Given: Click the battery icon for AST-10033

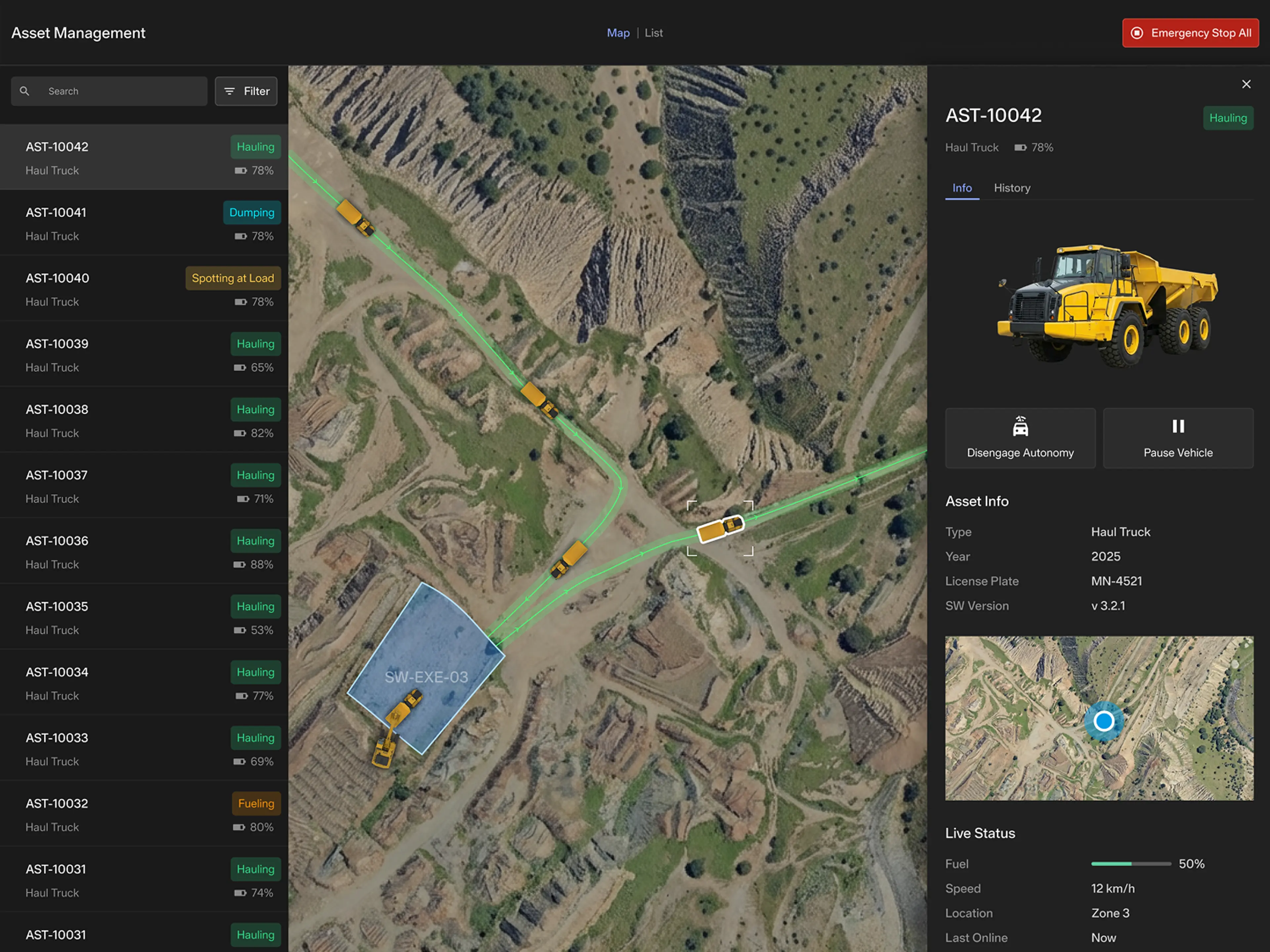Looking at the screenshot, I should click(x=239, y=762).
